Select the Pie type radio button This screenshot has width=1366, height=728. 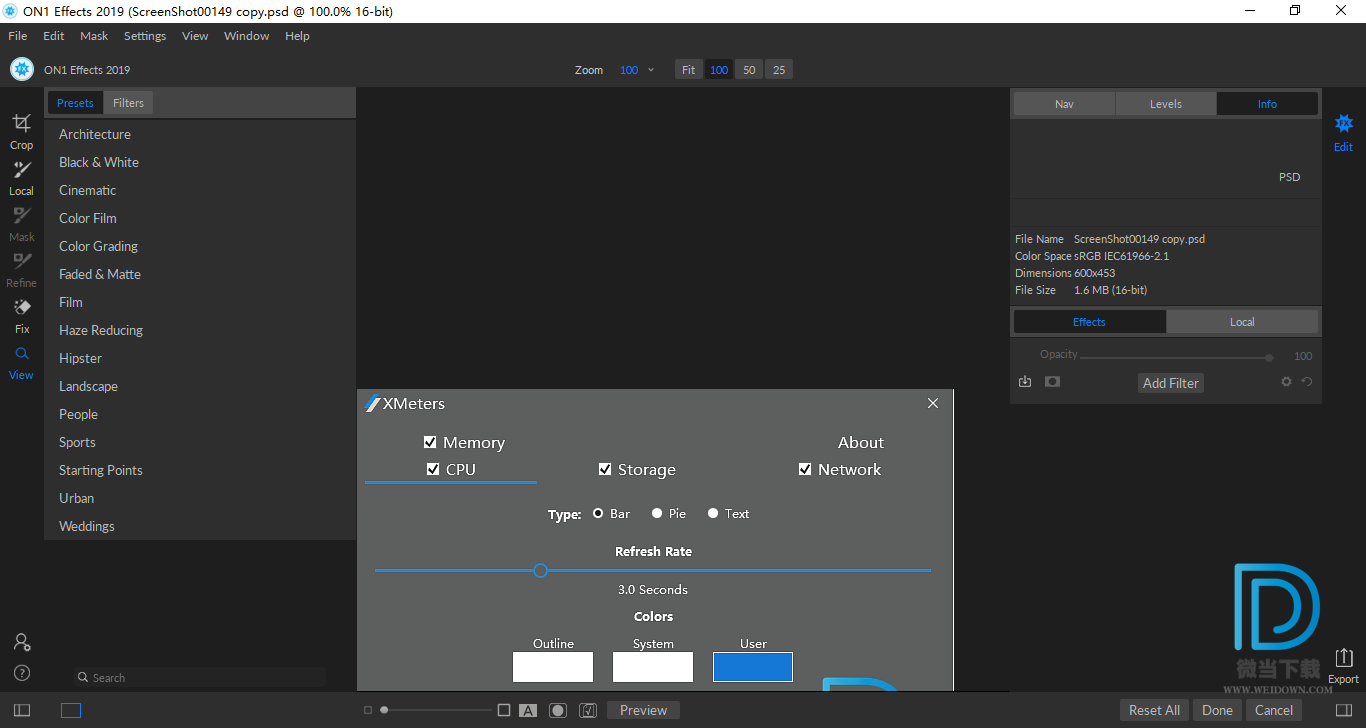pyautogui.click(x=657, y=513)
